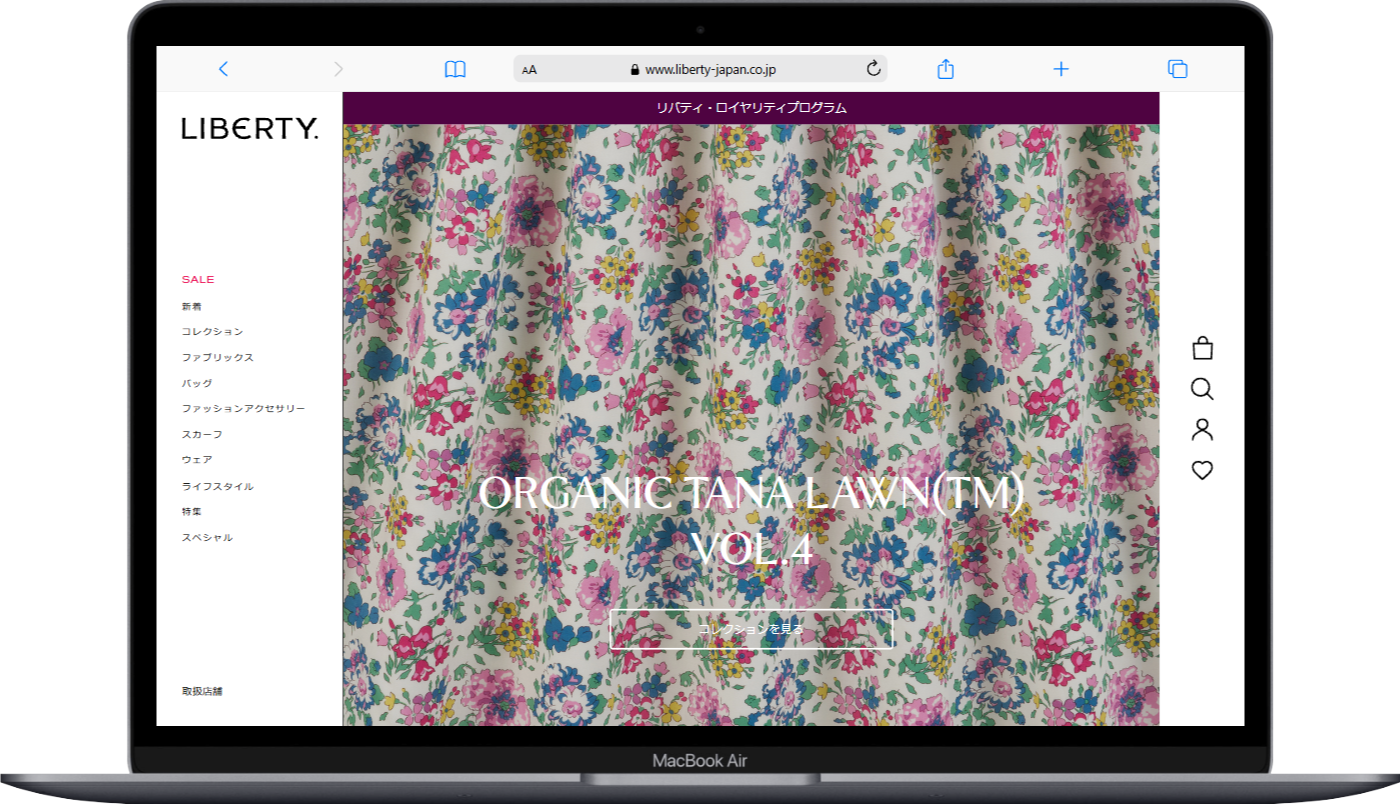
Task: Open site search magnifier icon
Action: click(x=1202, y=389)
